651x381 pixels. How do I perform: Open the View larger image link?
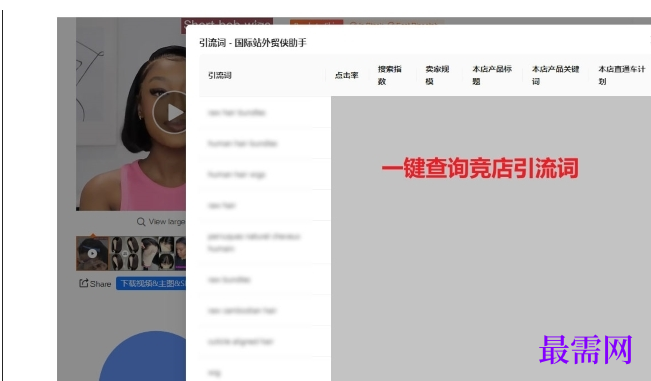[x=166, y=222]
